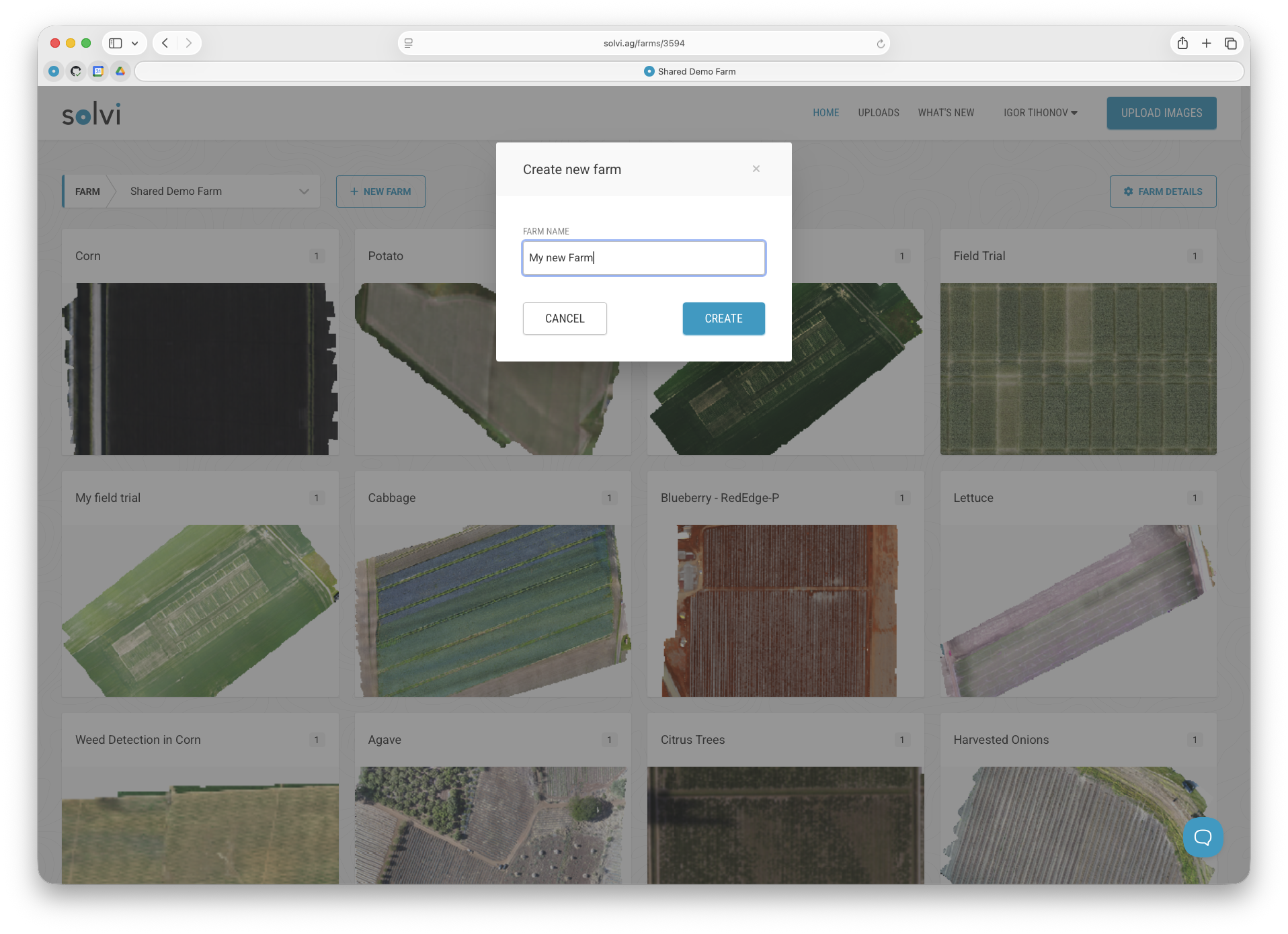Go to the Uploads tab

coord(878,113)
